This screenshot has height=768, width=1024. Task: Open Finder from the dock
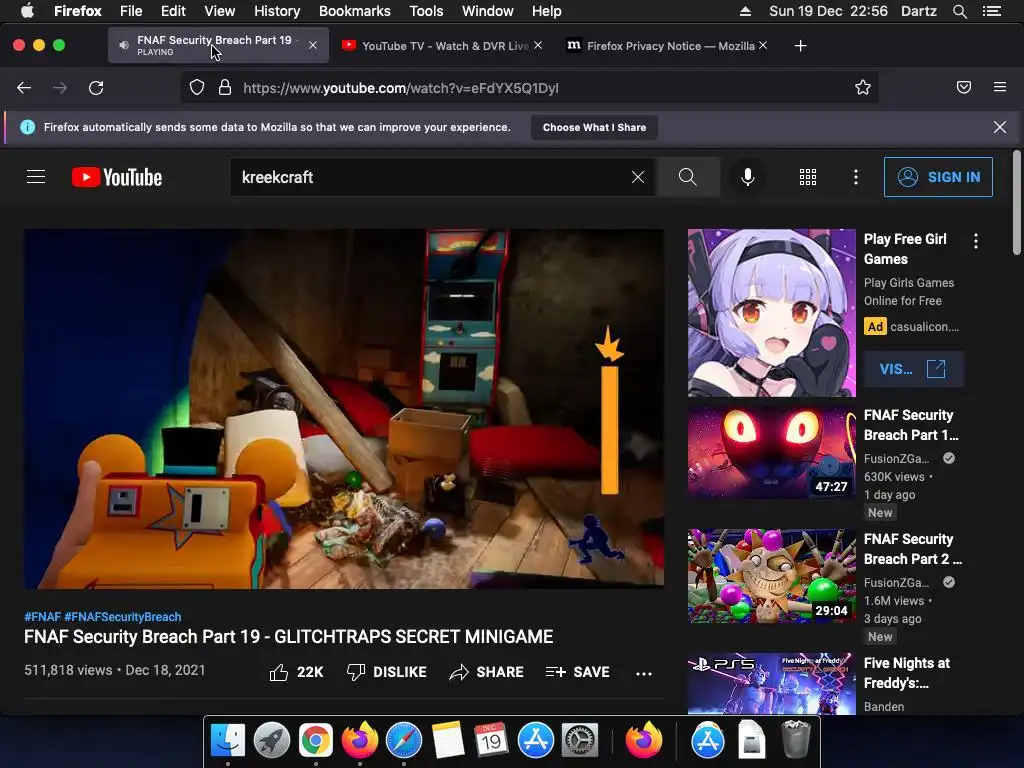point(228,741)
